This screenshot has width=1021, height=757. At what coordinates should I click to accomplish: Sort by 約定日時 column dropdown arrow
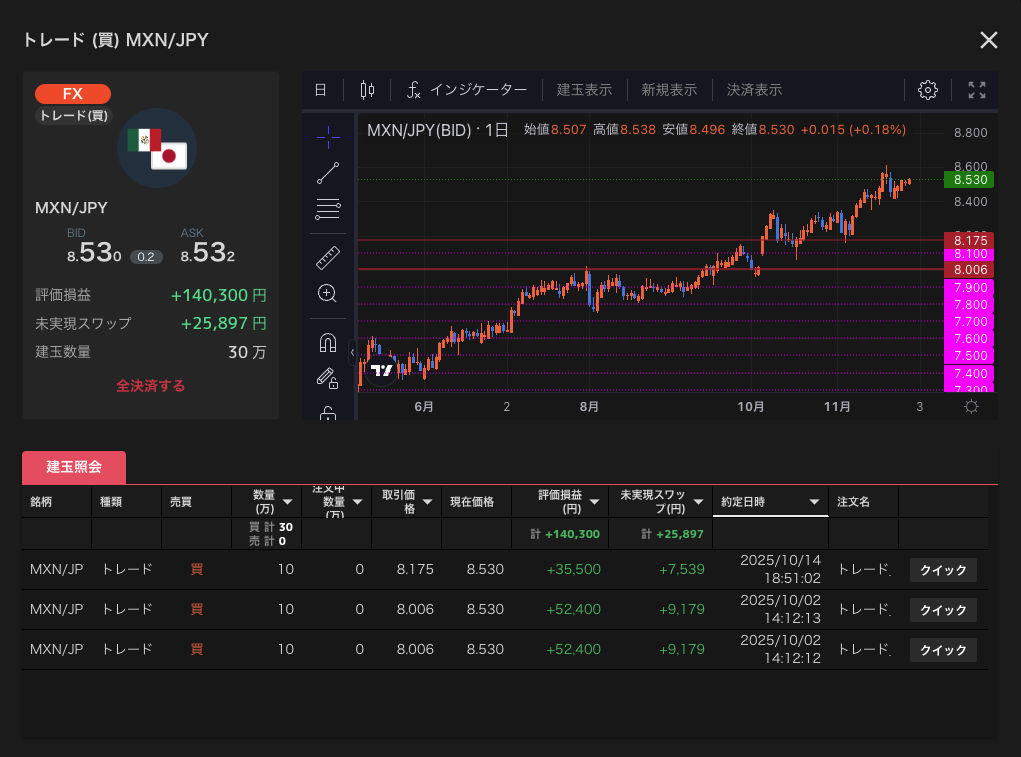pyautogui.click(x=814, y=502)
